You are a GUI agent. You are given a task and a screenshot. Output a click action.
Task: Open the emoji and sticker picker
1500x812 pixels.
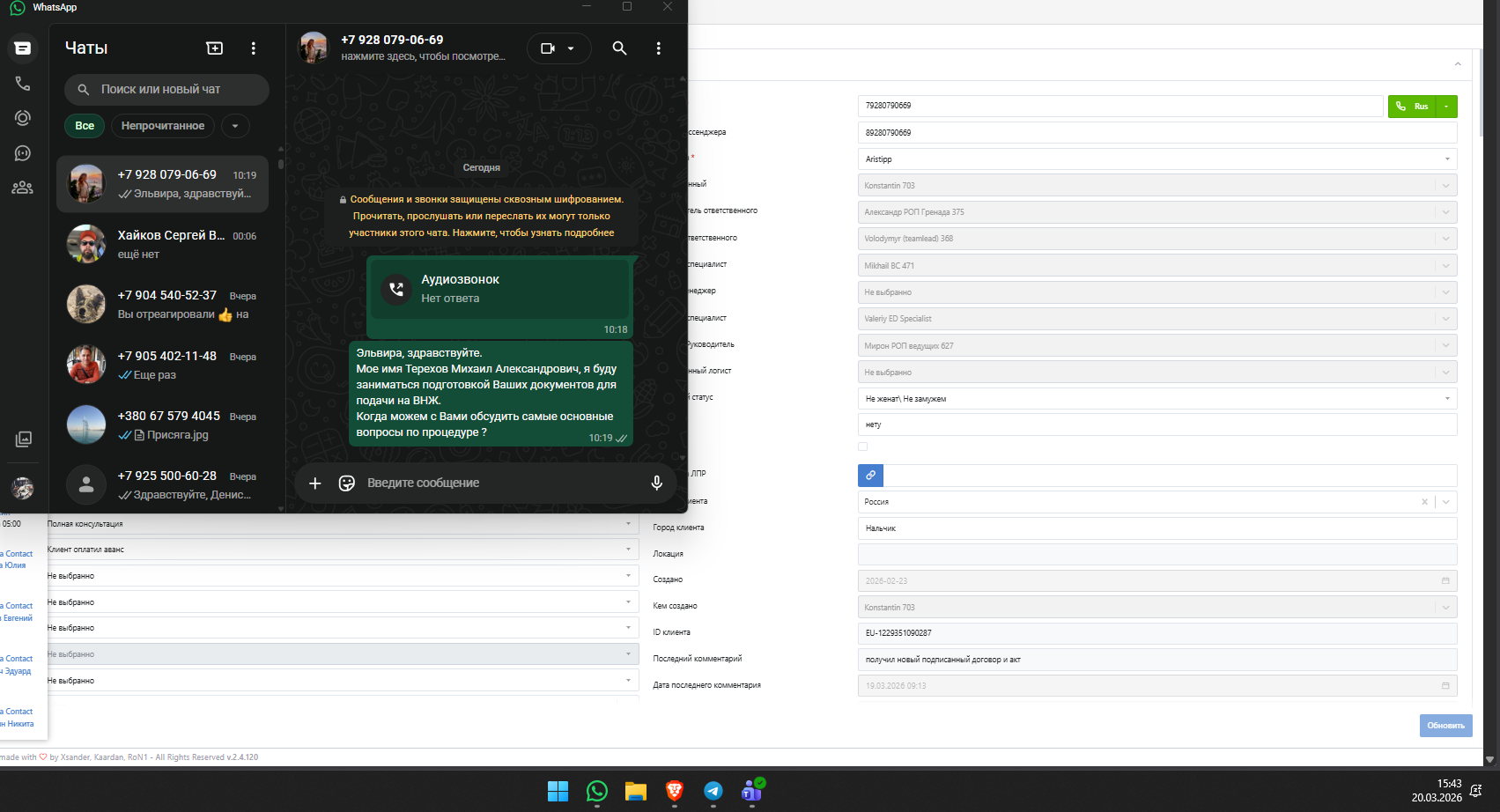click(x=347, y=483)
